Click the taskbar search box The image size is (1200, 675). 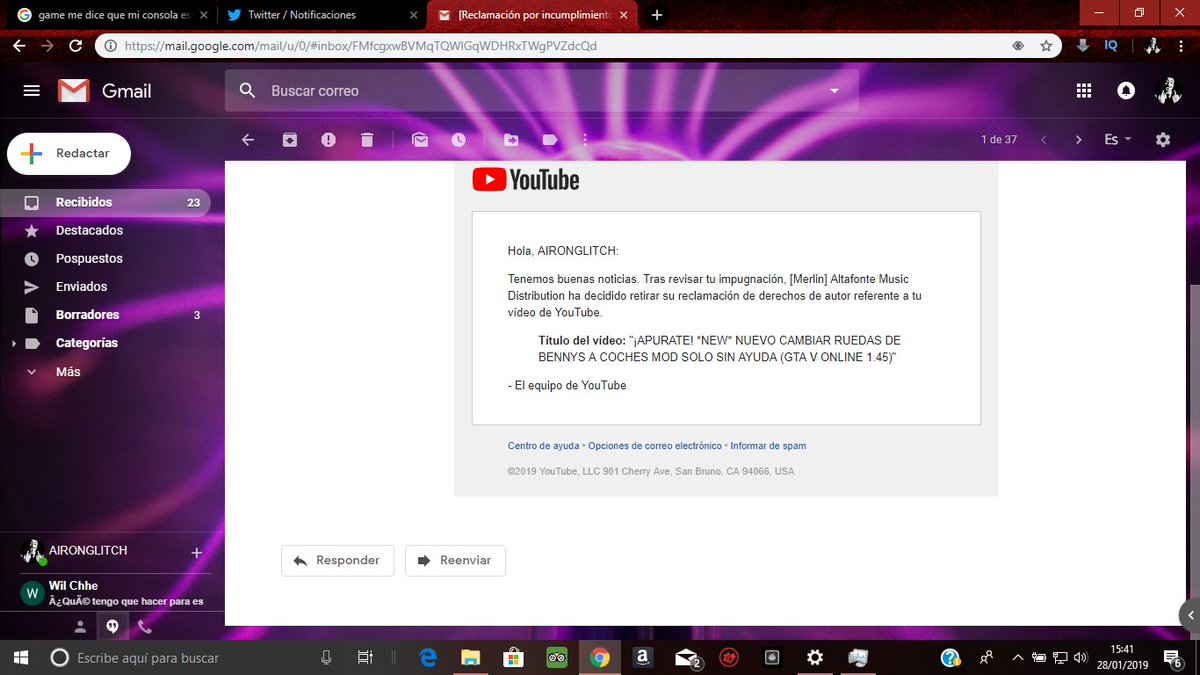pyautogui.click(x=193, y=658)
